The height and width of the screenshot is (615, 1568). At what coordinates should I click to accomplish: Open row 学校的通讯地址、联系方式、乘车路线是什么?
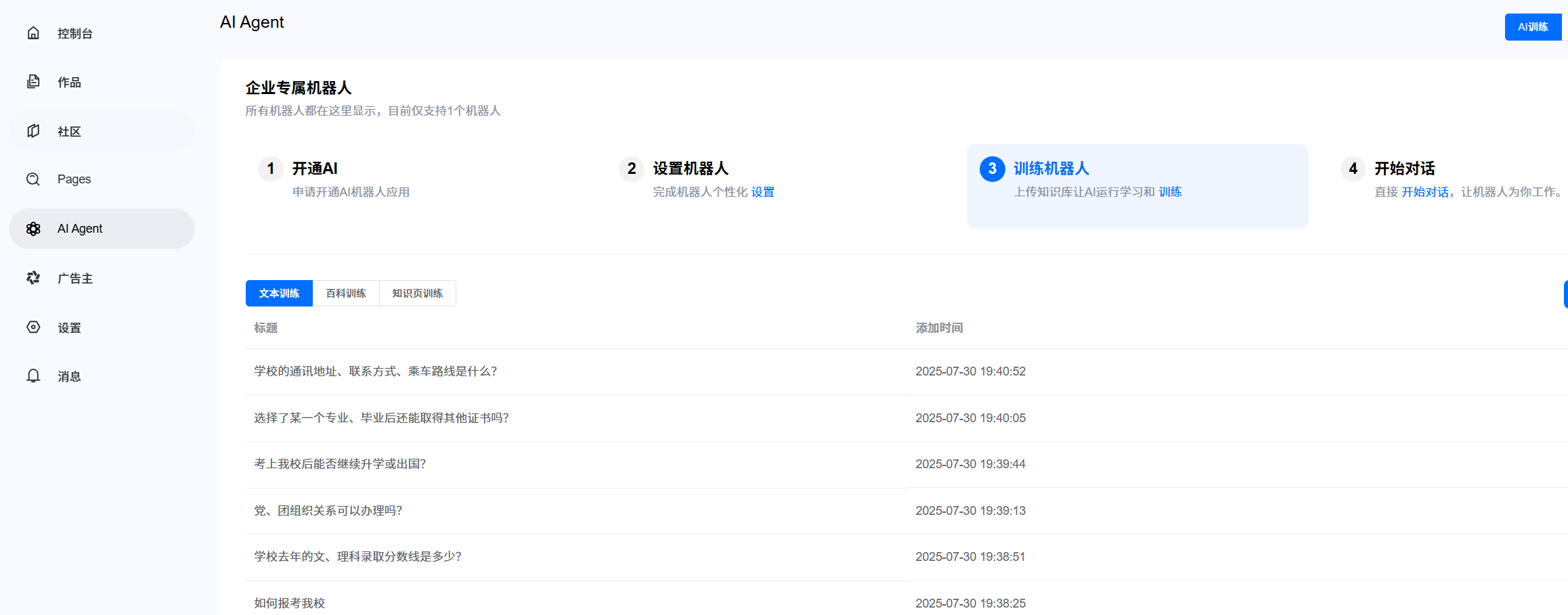tap(376, 371)
